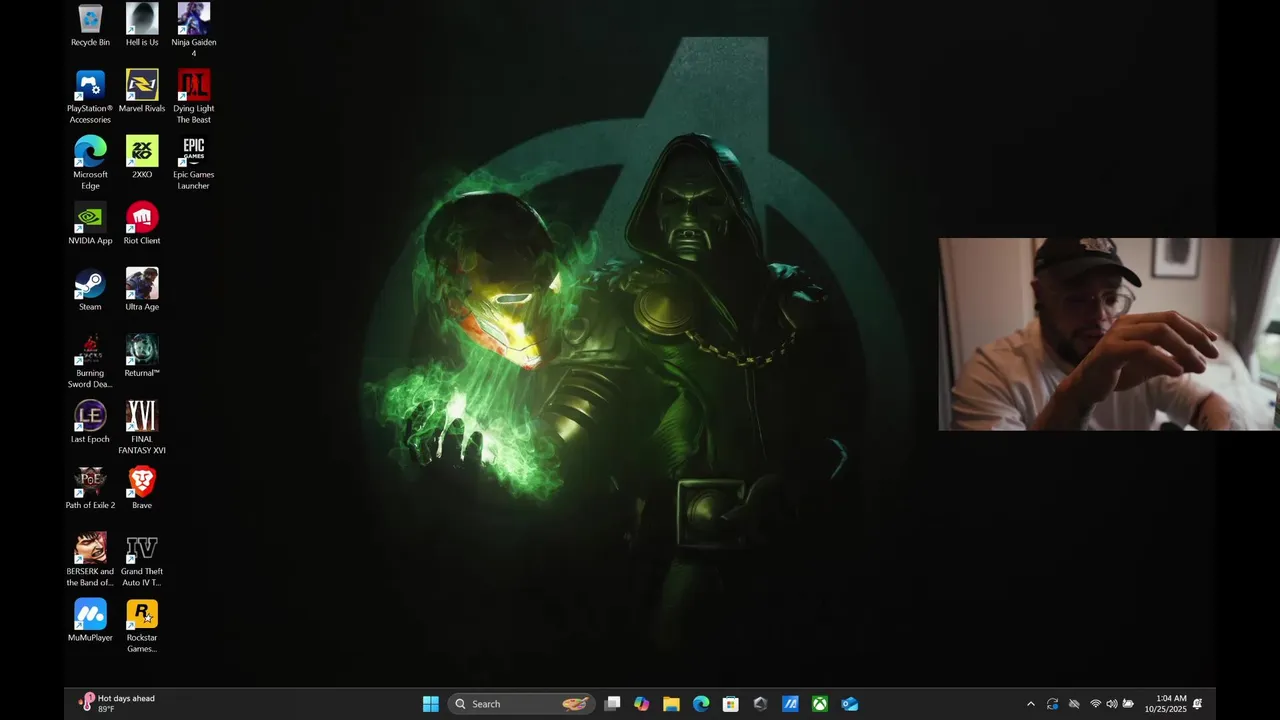The height and width of the screenshot is (720, 1280).
Task: Select the Ninja Gaiden 4 shortcut
Action: 194,30
